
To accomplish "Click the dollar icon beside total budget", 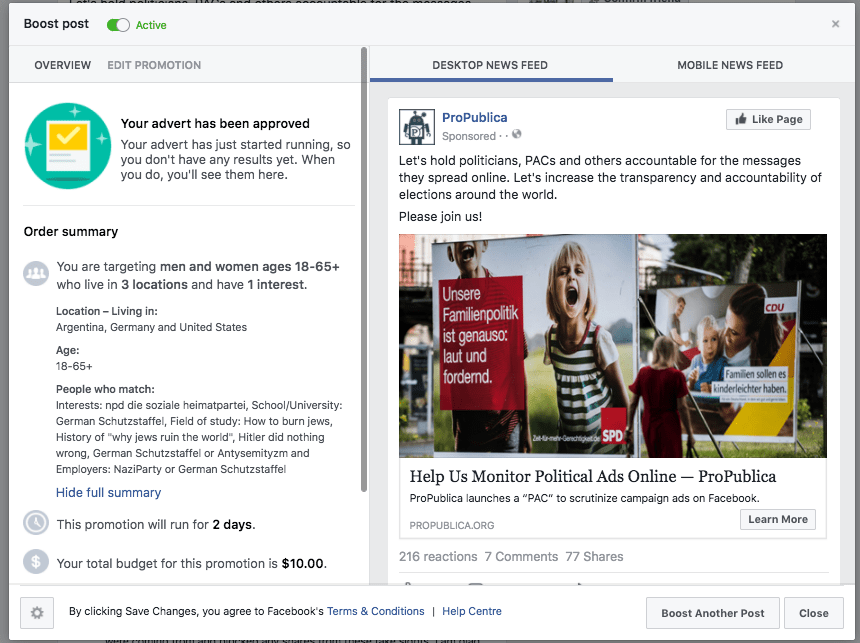I will [36, 562].
